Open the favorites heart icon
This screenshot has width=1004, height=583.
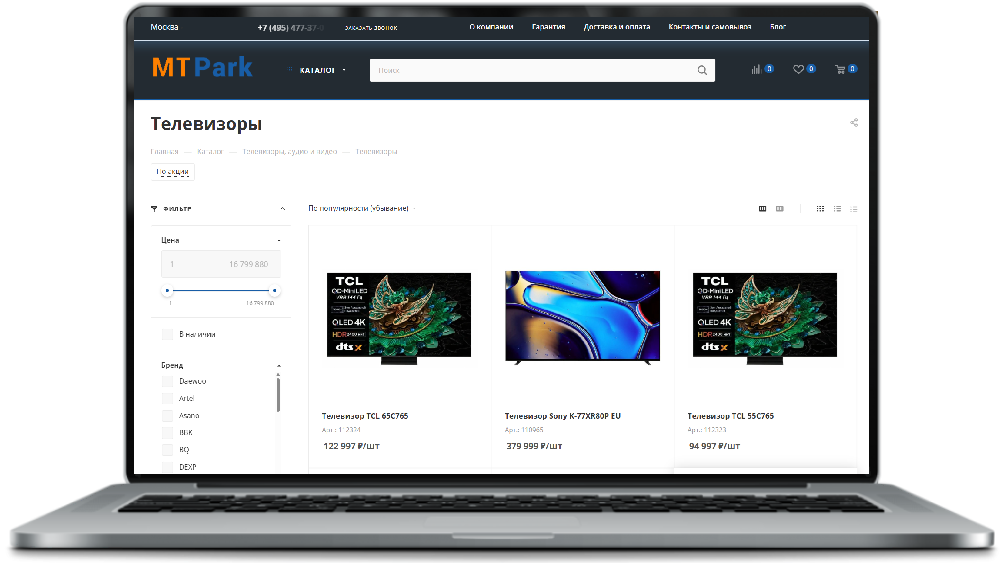798,69
